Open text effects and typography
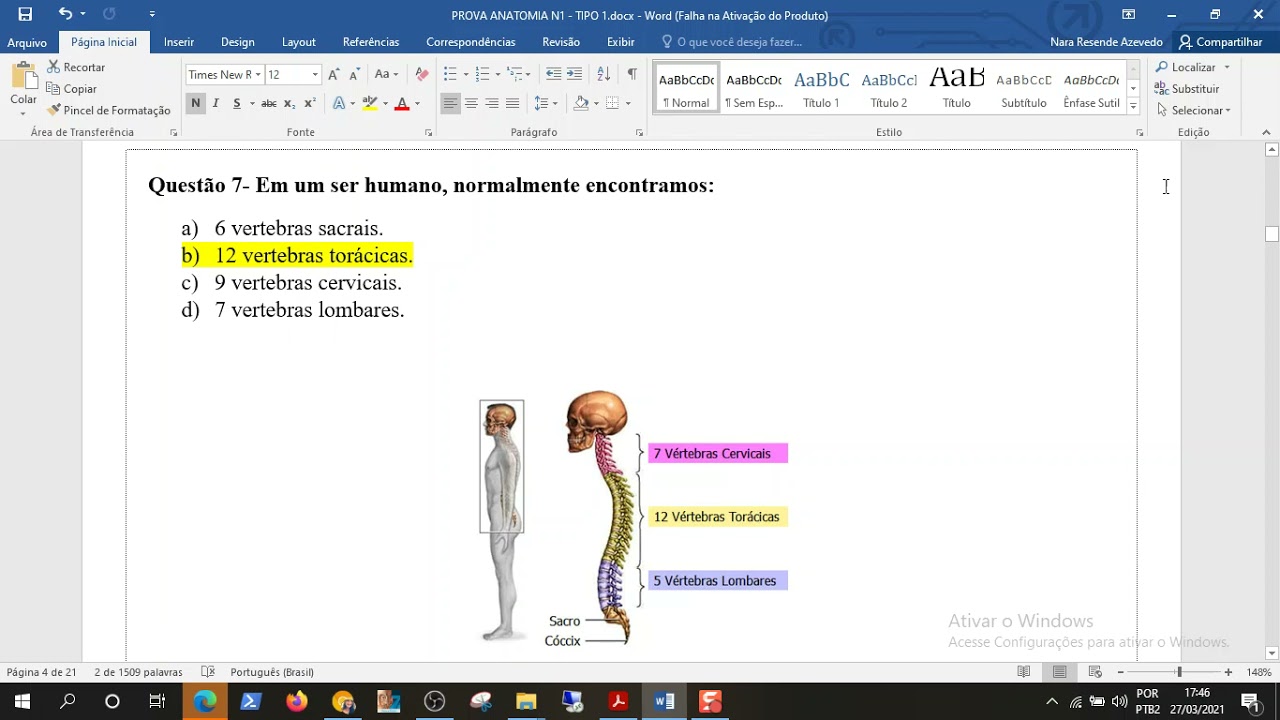1280x720 pixels. click(x=339, y=103)
